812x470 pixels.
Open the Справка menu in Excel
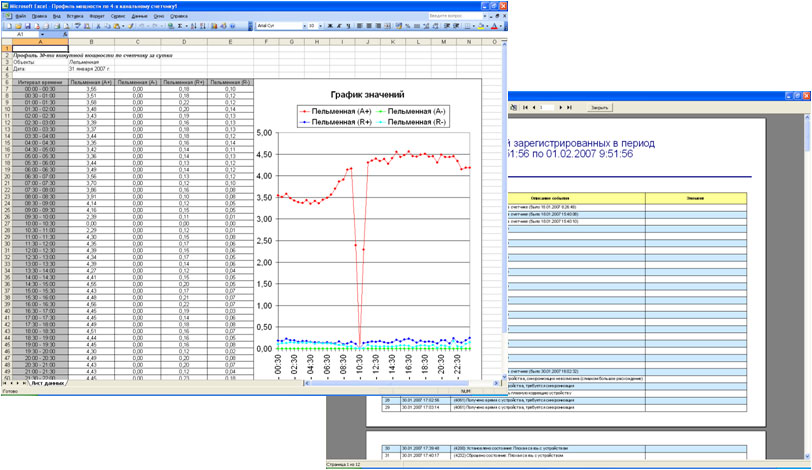[x=179, y=16]
